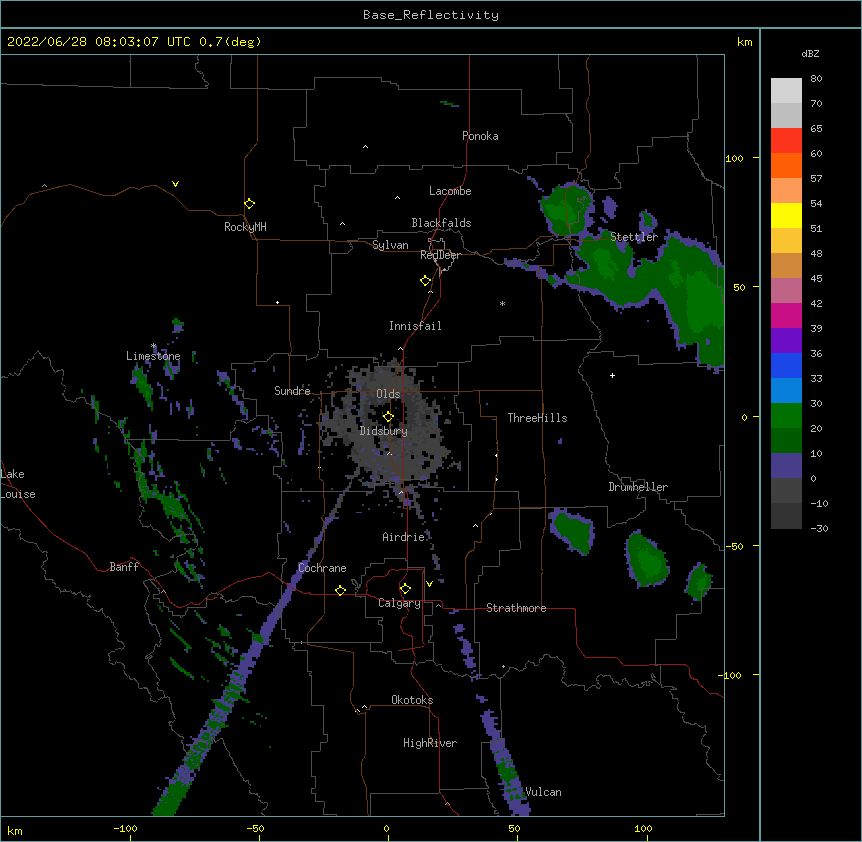The width and height of the screenshot is (862, 842).
Task: Click the dBZ legend heading
Action: click(810, 54)
